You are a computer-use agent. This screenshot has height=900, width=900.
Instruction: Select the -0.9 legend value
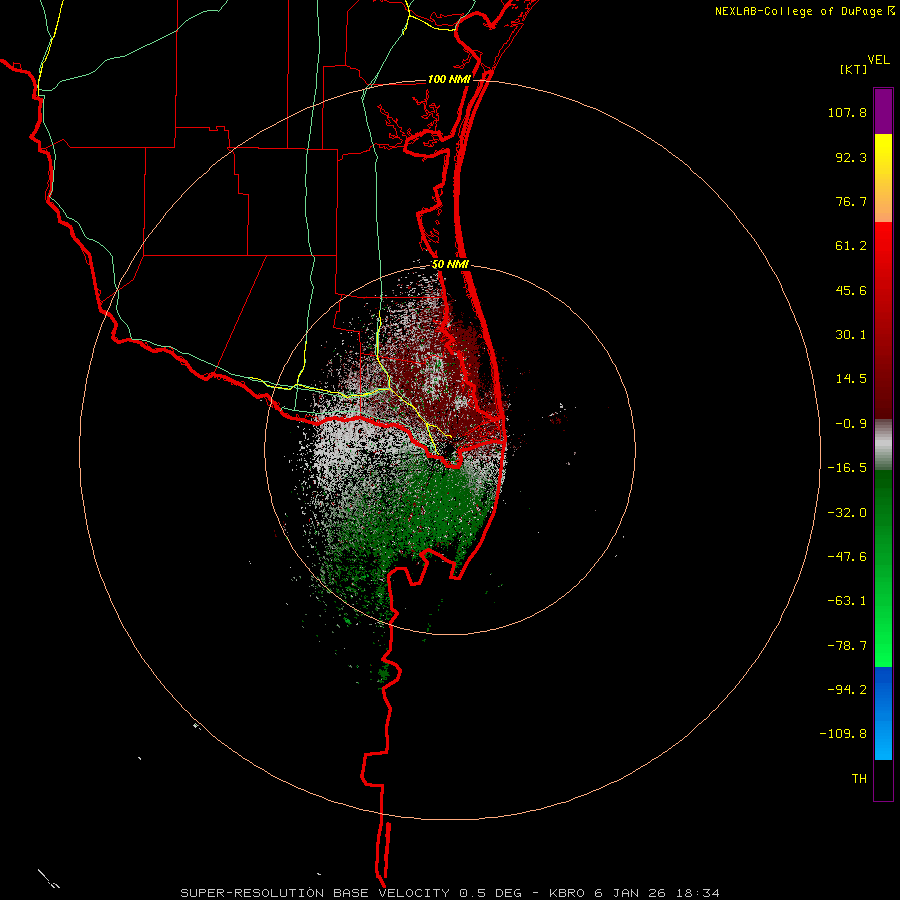[851, 424]
